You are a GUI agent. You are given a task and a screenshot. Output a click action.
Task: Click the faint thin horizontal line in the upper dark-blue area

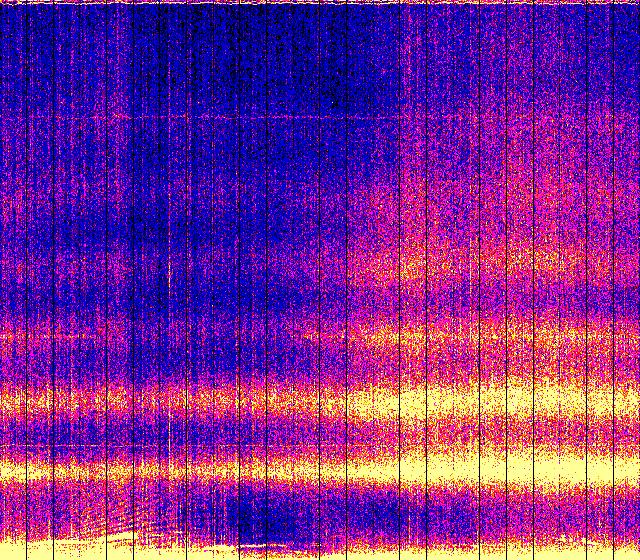250,118
